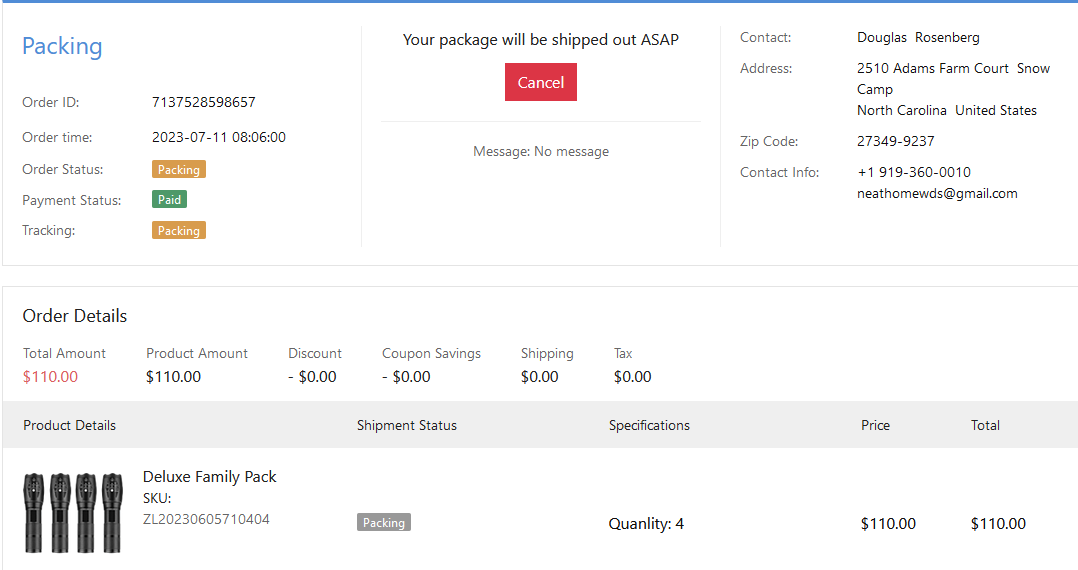Select the SKU code ZL20230605710404

pyautogui.click(x=206, y=519)
